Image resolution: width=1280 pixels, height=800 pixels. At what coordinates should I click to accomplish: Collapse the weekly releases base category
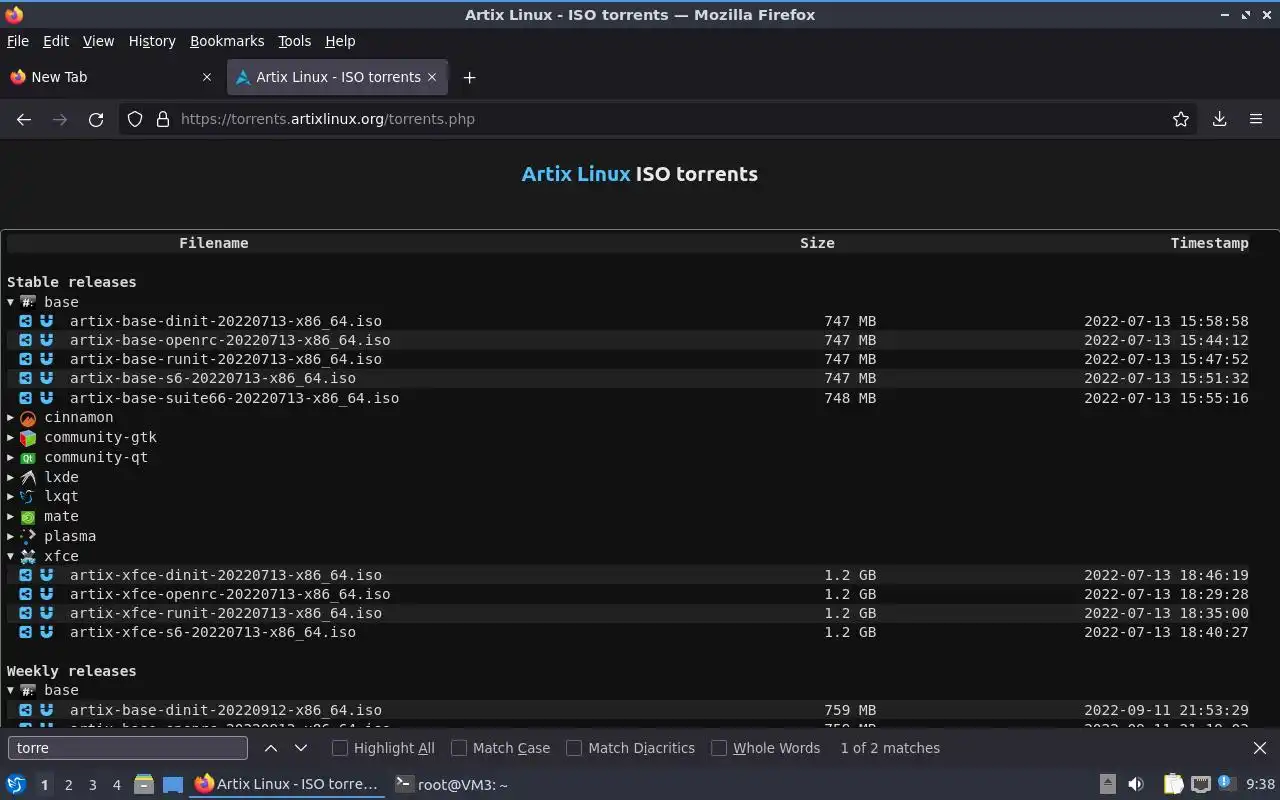coord(11,690)
